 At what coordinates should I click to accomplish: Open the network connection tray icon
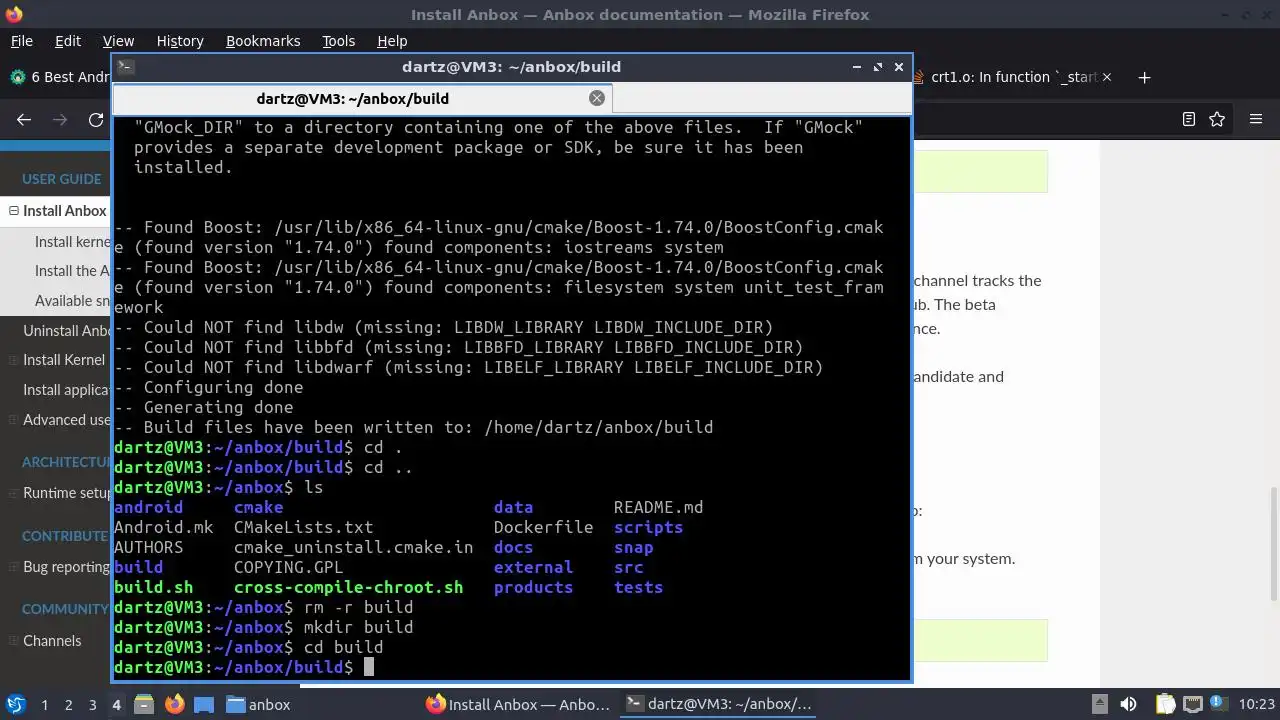[1193, 704]
